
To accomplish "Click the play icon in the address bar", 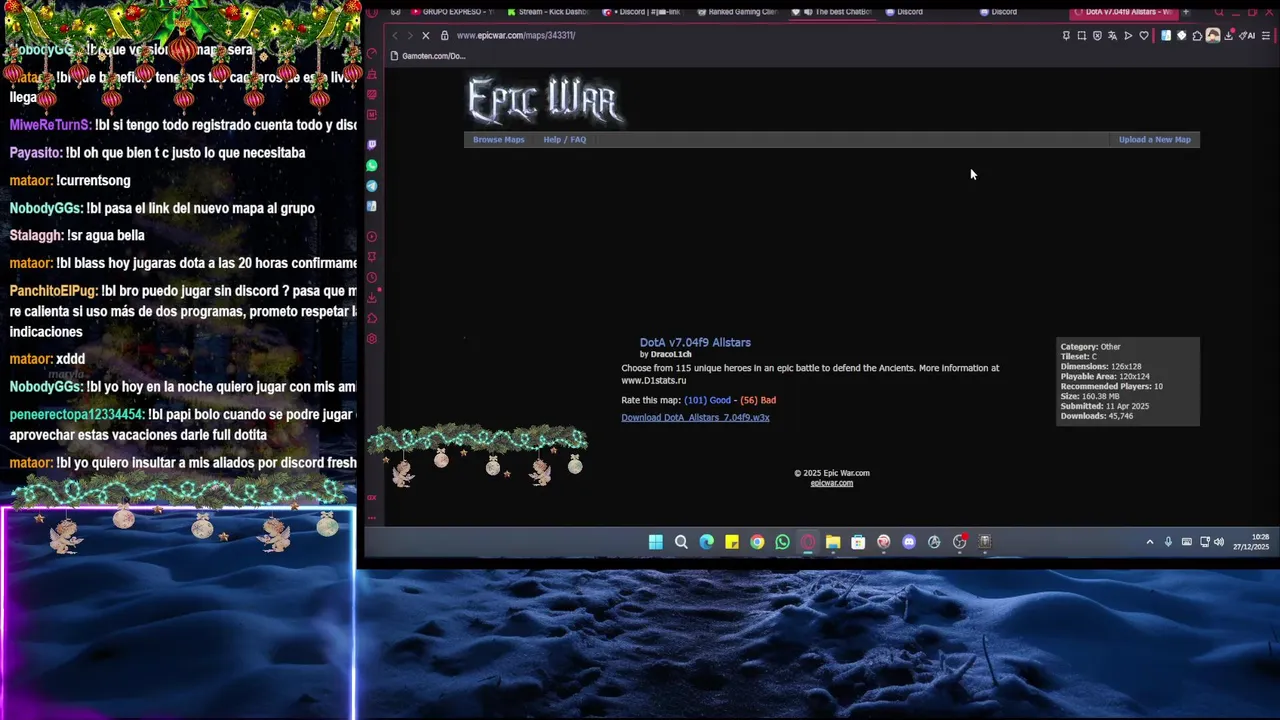I will pos(1128,35).
